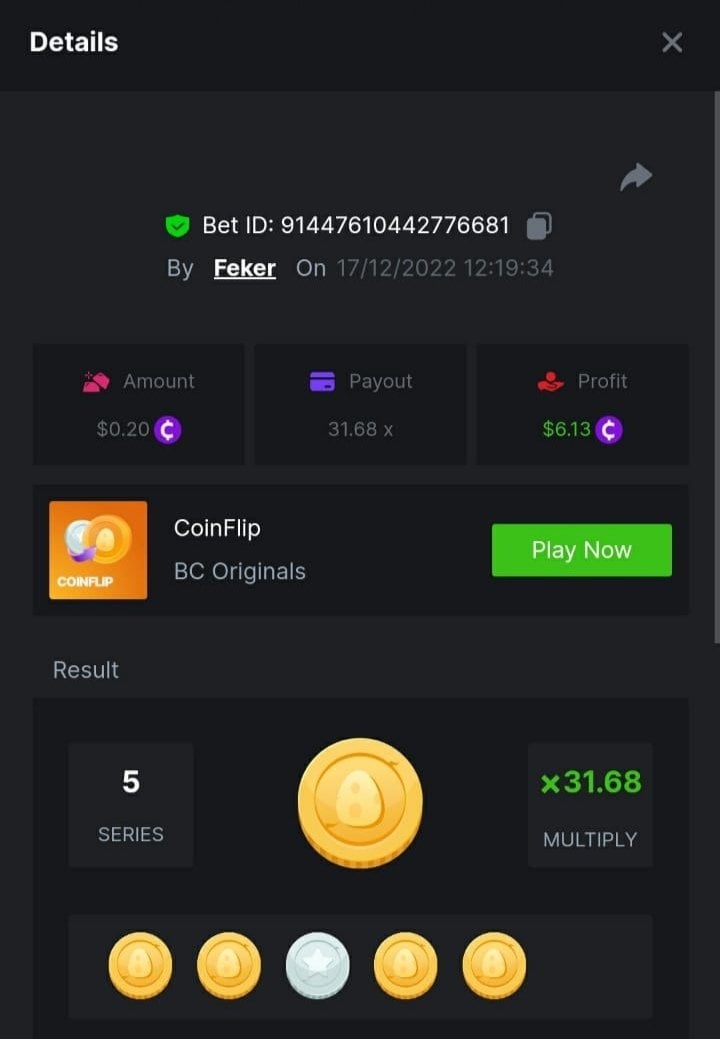The width and height of the screenshot is (720, 1039).
Task: Select the last gold coin in series
Action: click(x=494, y=966)
